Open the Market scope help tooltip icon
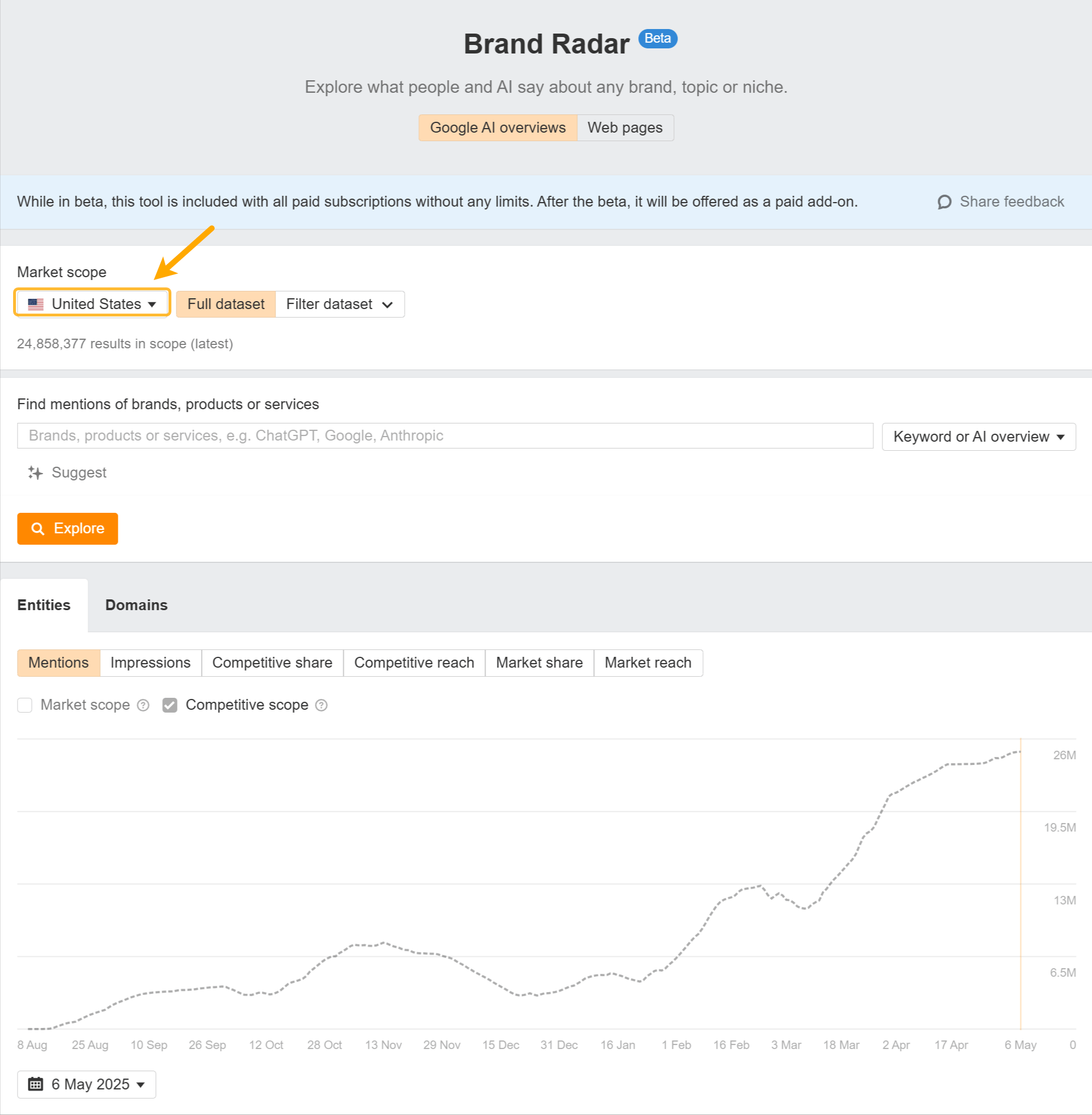Viewport: 1092px width, 1115px height. pos(143,705)
